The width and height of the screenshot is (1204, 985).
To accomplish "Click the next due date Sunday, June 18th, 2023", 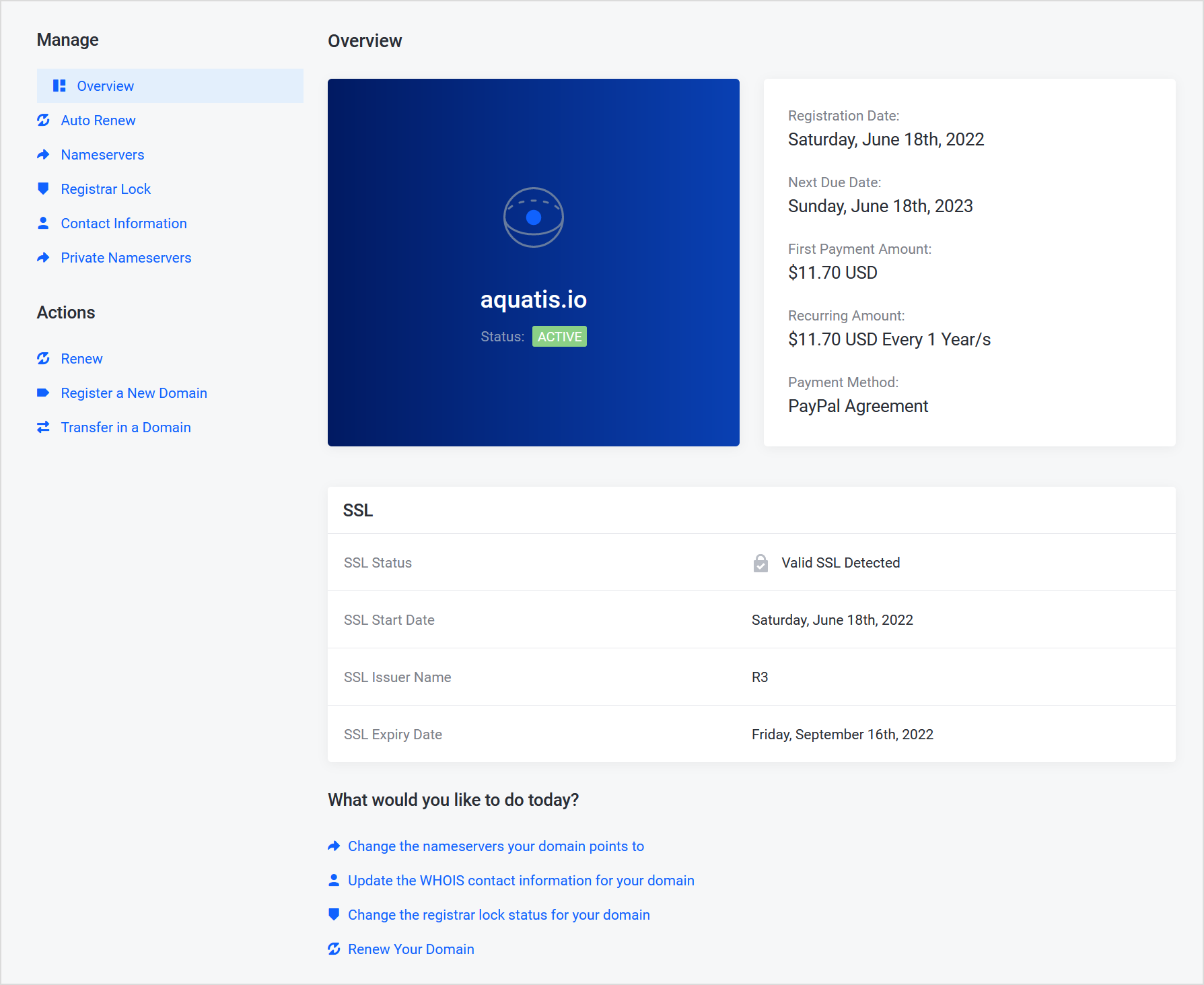I will click(x=880, y=206).
